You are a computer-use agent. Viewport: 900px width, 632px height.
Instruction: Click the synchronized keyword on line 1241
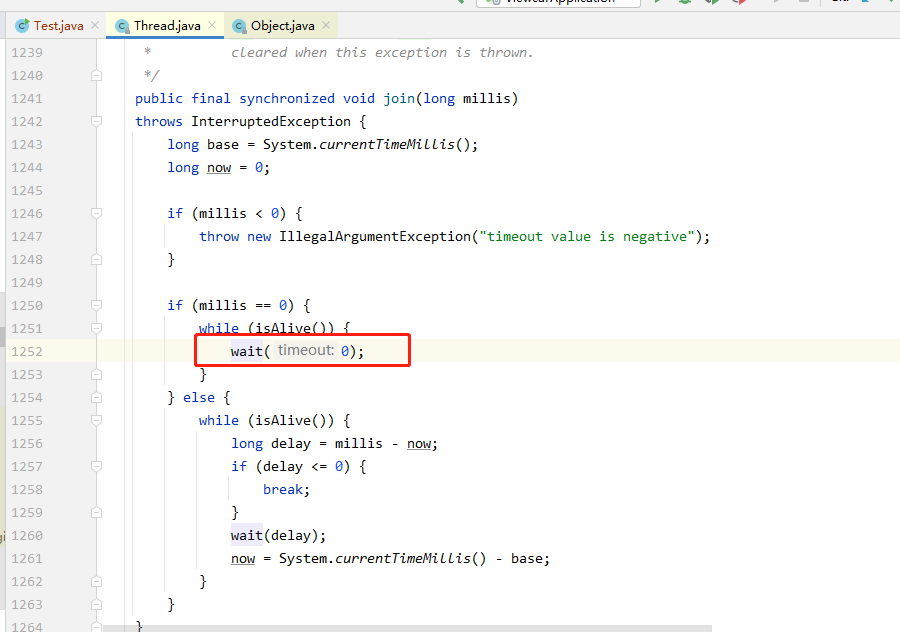click(287, 99)
